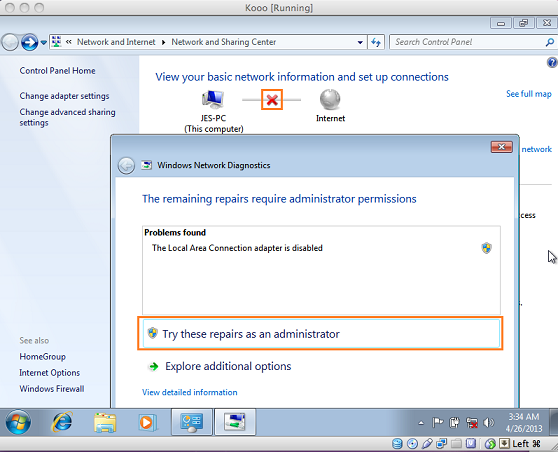Click VirtualBox hard disk activity icon
This screenshot has height=452, width=558.
(x=397, y=444)
